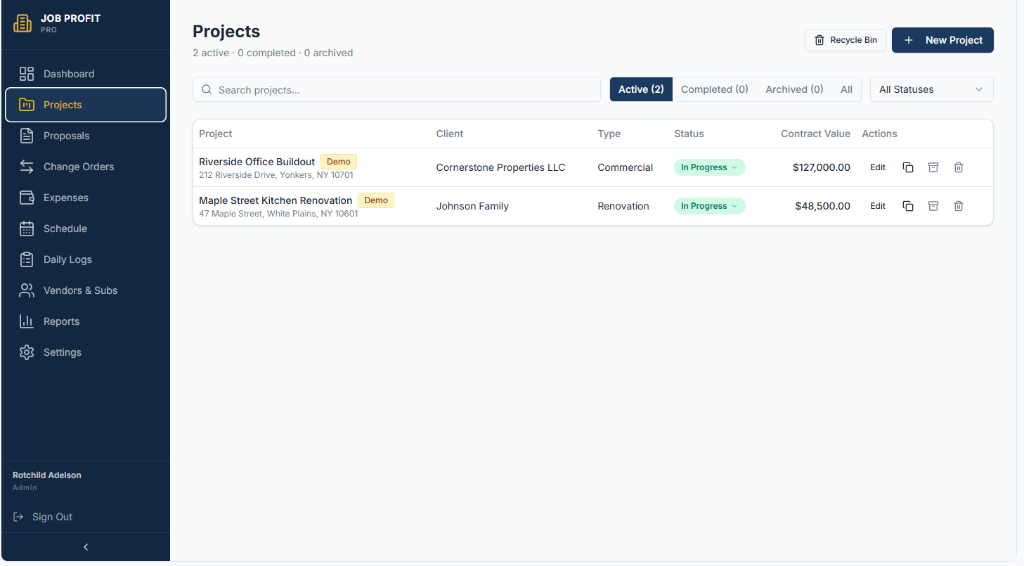This screenshot has height=566, width=1024.
Task: Click the Johnson Family client cell
Action: pyautogui.click(x=472, y=206)
